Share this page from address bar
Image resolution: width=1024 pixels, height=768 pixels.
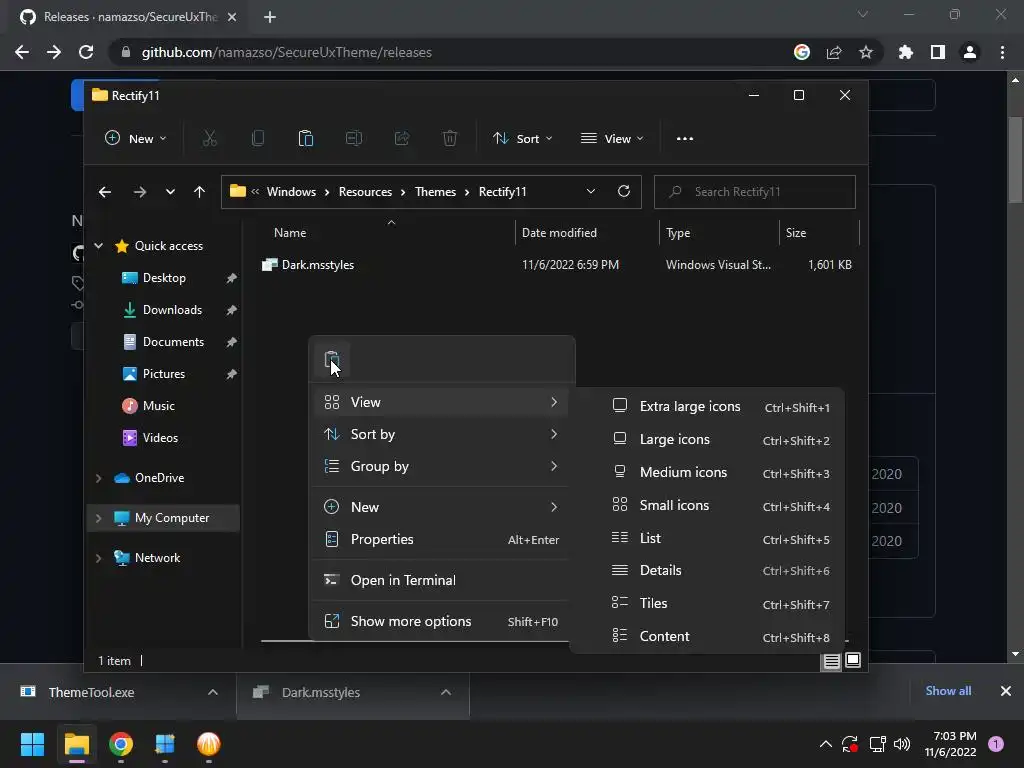(x=834, y=52)
